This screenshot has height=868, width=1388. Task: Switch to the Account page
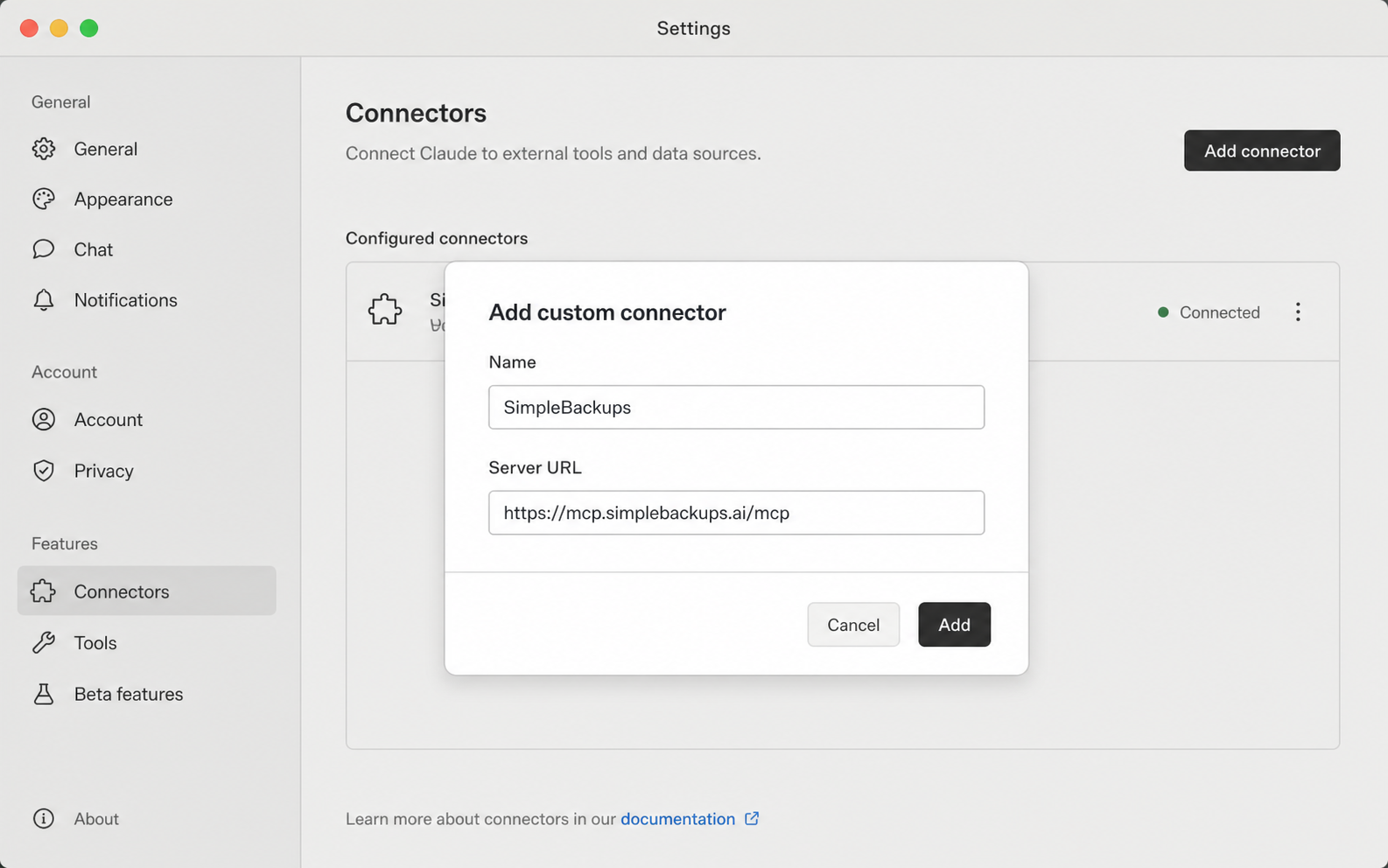click(147, 420)
